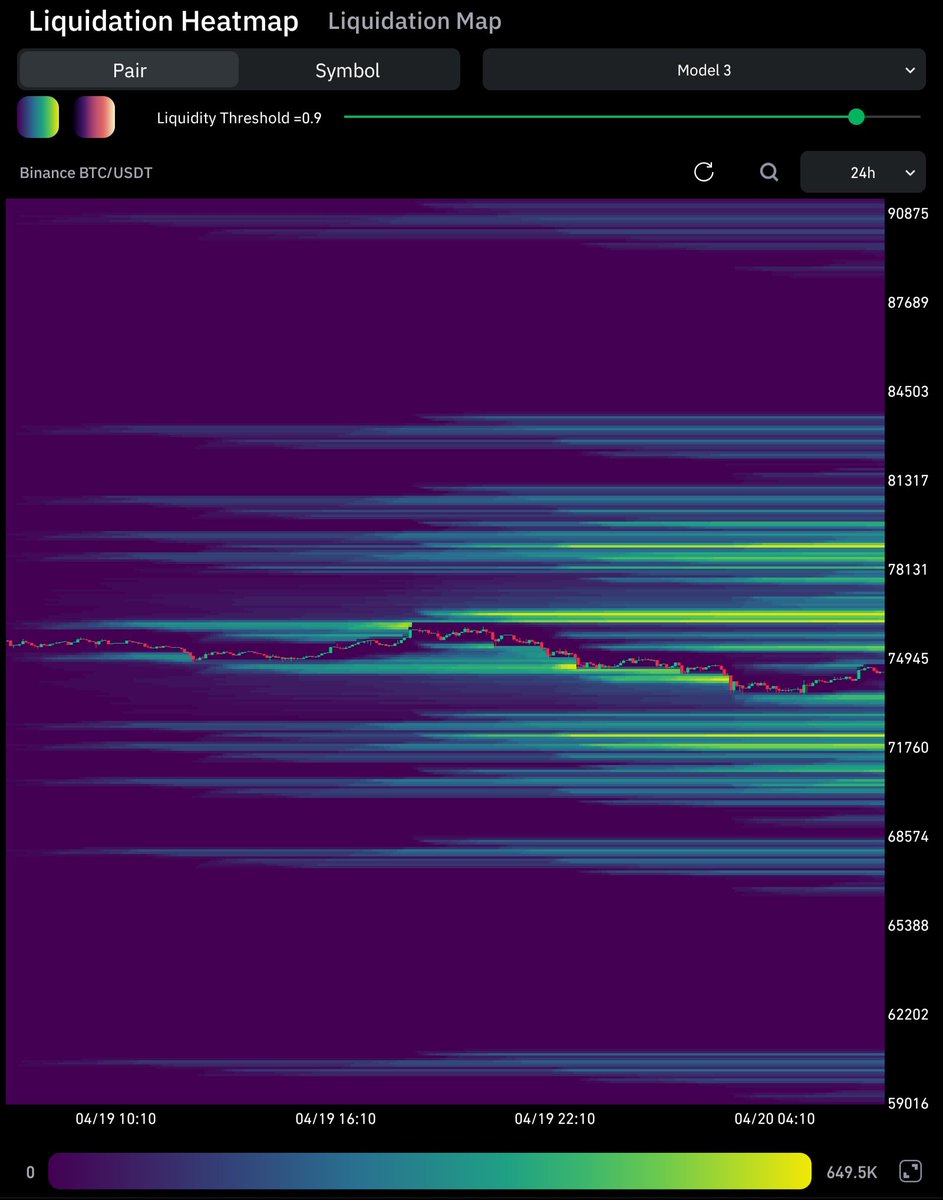Click the 04/19 16:10 time axis label
The width and height of the screenshot is (943, 1200).
336,1119
